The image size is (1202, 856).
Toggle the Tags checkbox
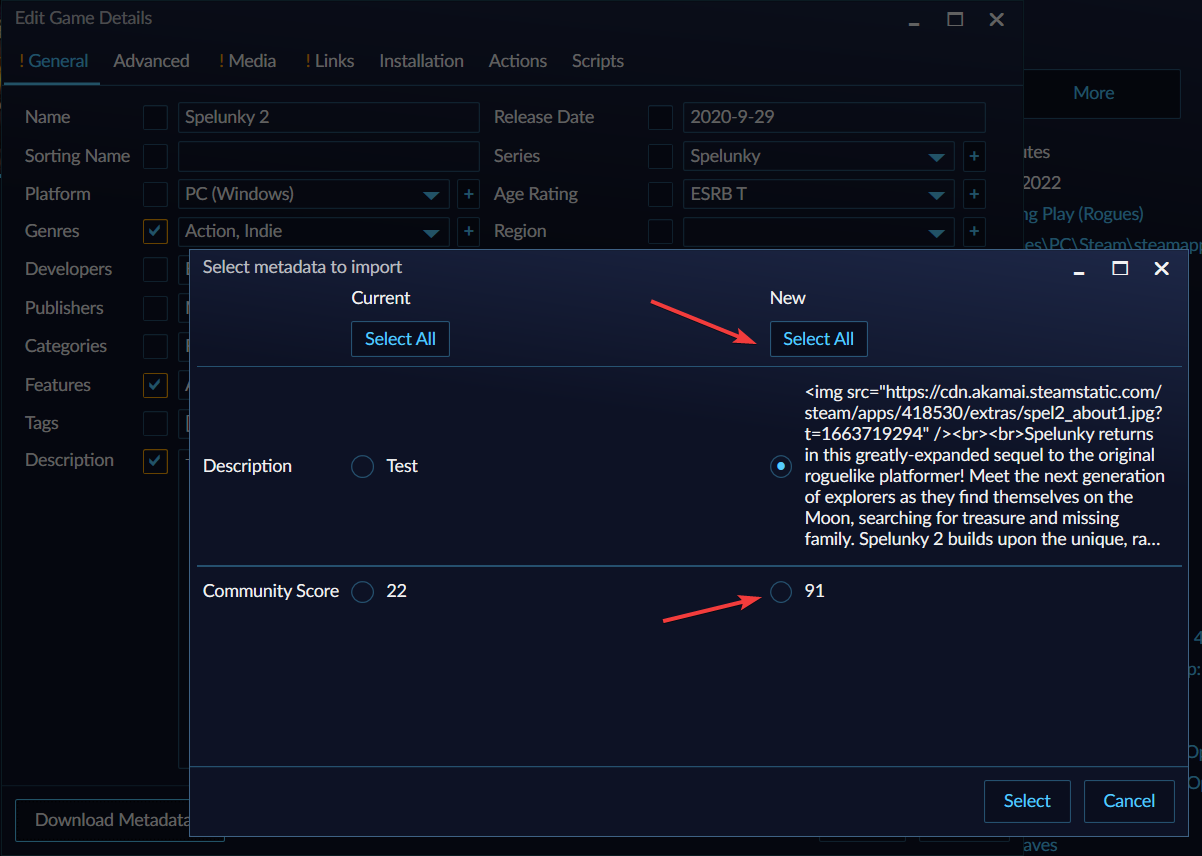pyautogui.click(x=155, y=423)
